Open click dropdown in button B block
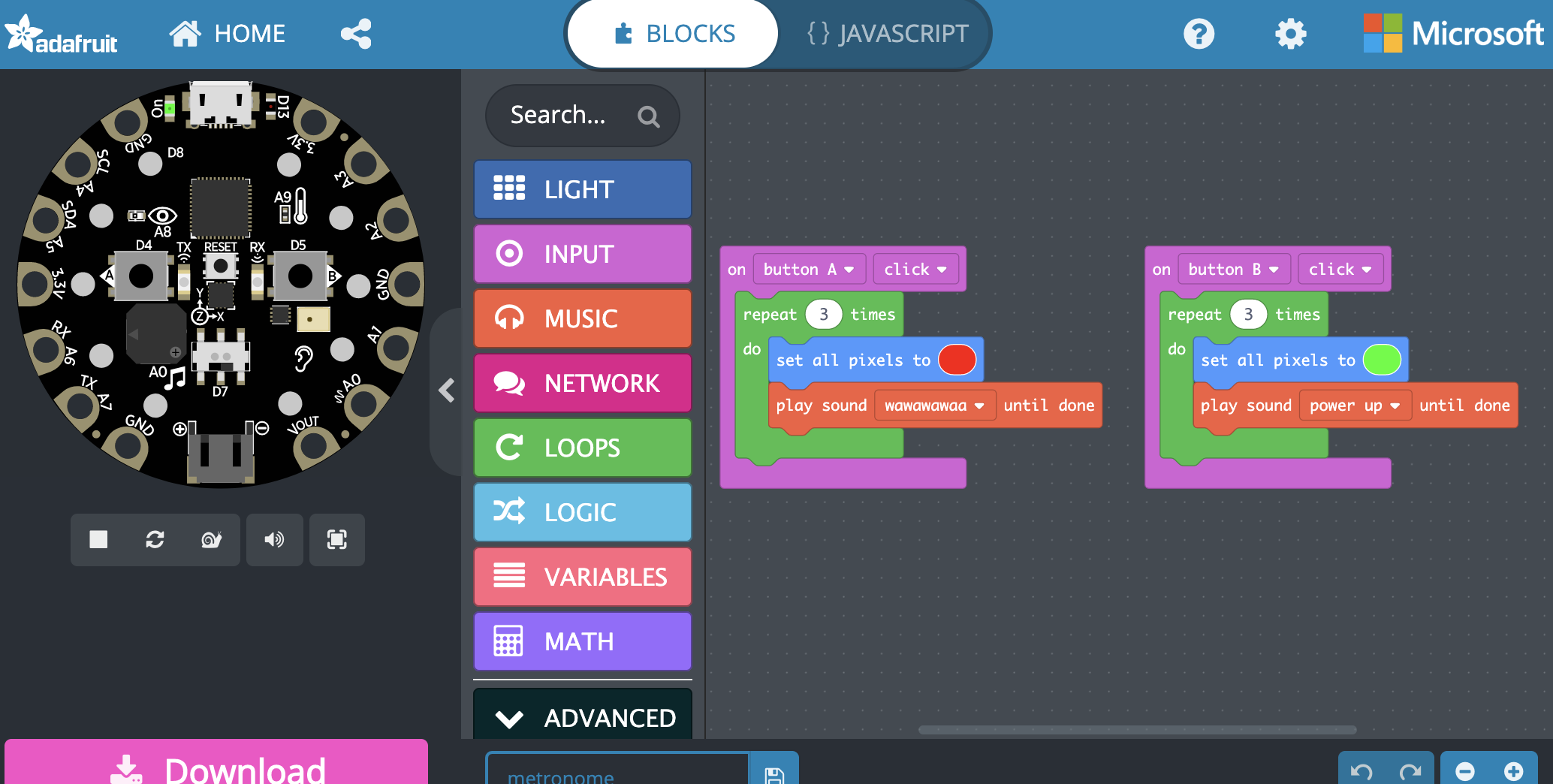 (1340, 270)
